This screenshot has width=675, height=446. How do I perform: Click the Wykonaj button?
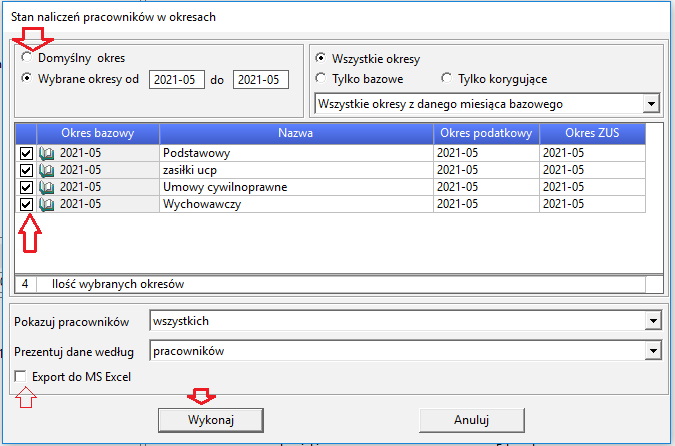[x=211, y=420]
